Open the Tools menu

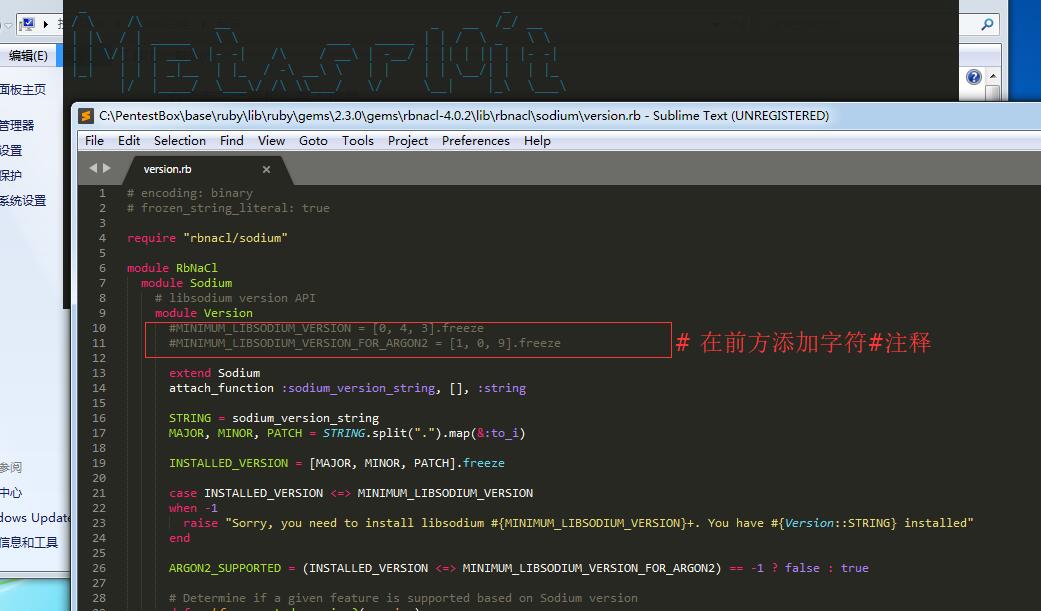coord(358,141)
